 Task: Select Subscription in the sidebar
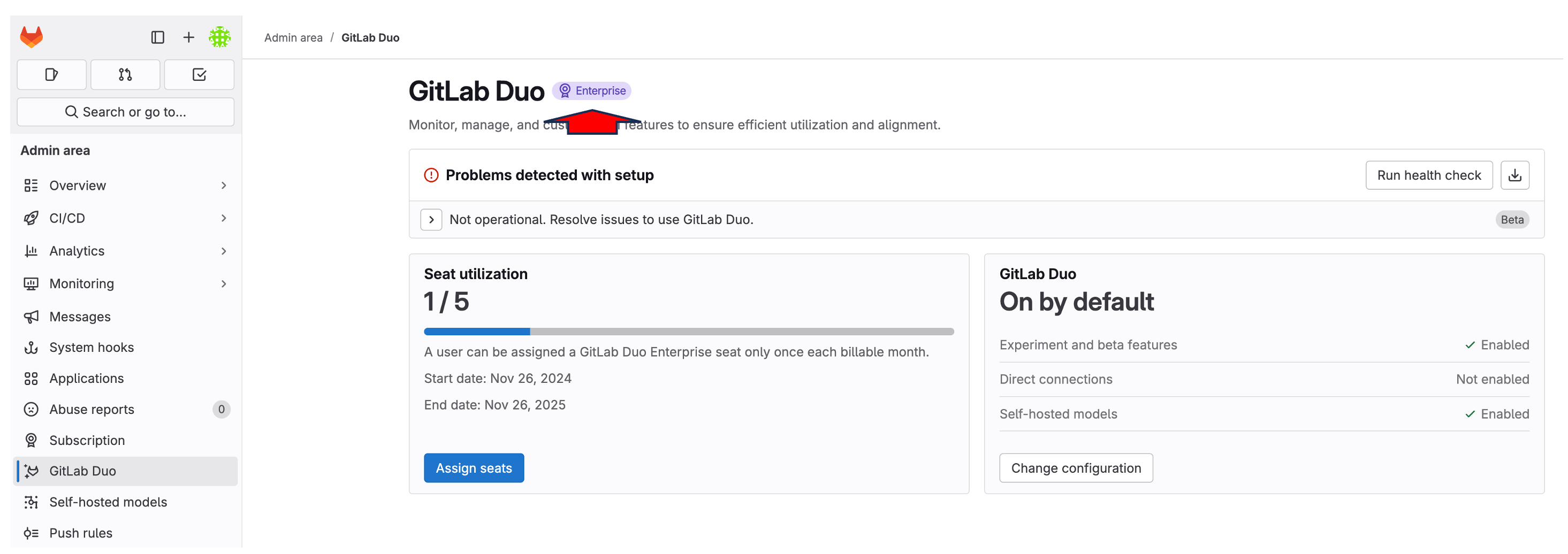(89, 440)
